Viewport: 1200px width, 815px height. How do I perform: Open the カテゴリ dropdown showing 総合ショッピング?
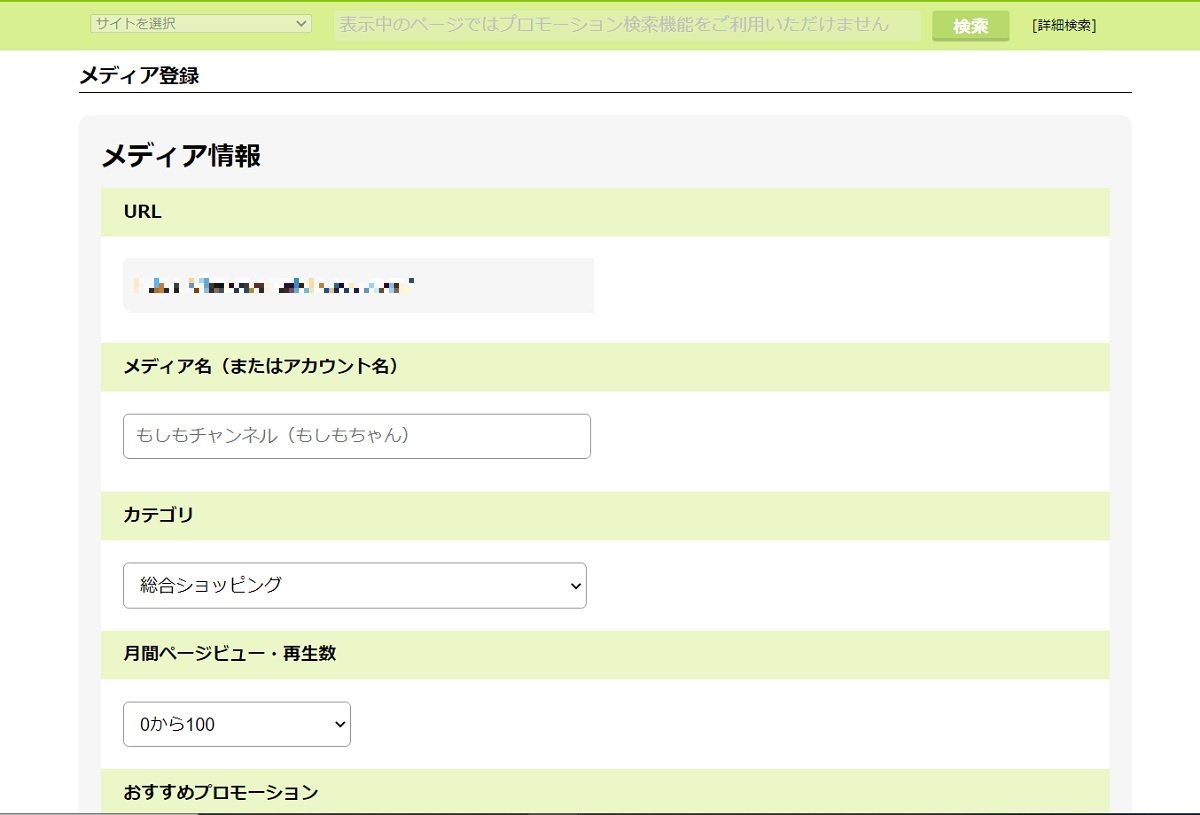click(x=354, y=585)
